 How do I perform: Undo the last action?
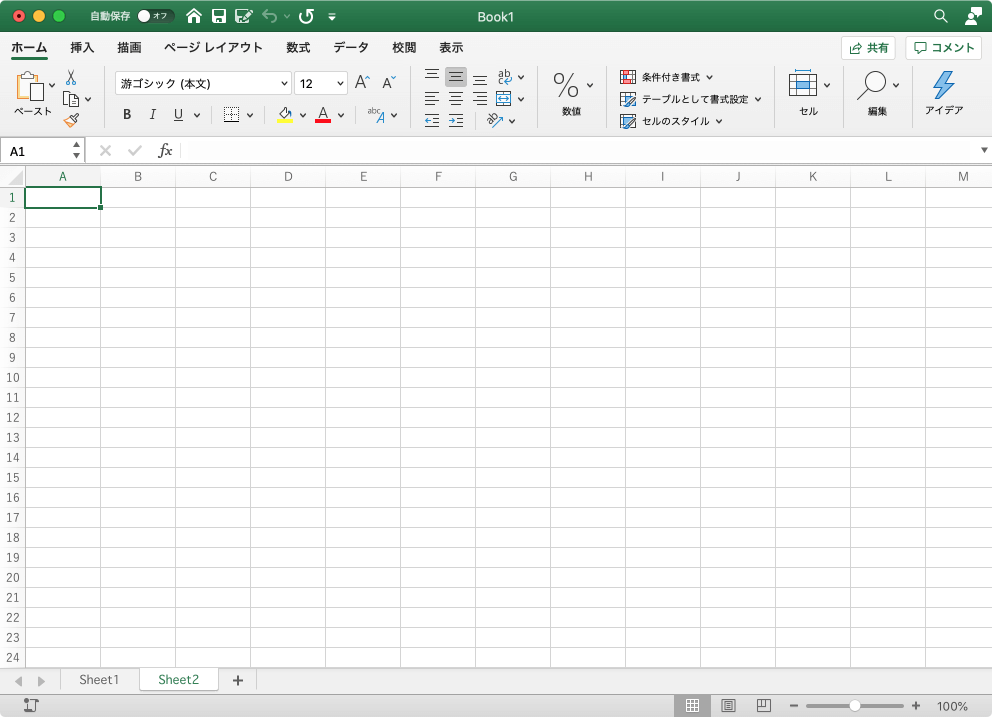270,16
